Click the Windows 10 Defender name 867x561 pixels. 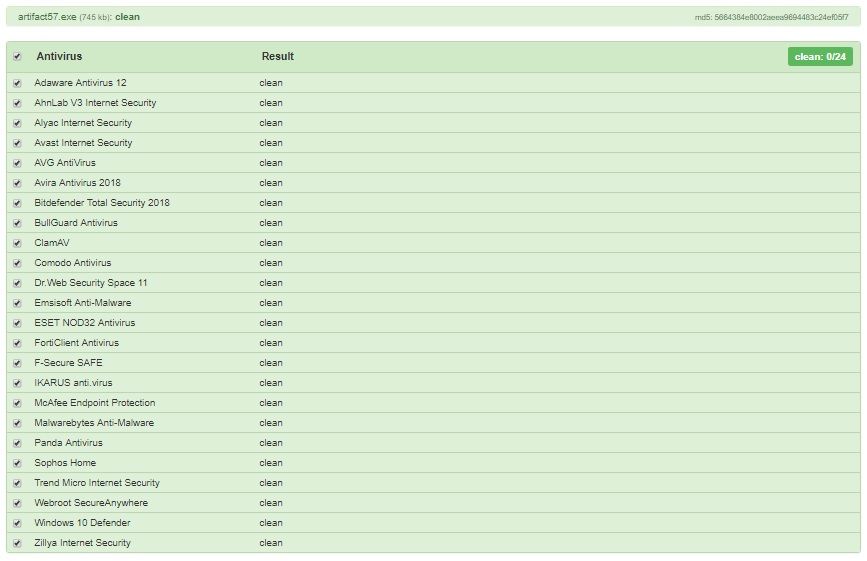tap(82, 523)
